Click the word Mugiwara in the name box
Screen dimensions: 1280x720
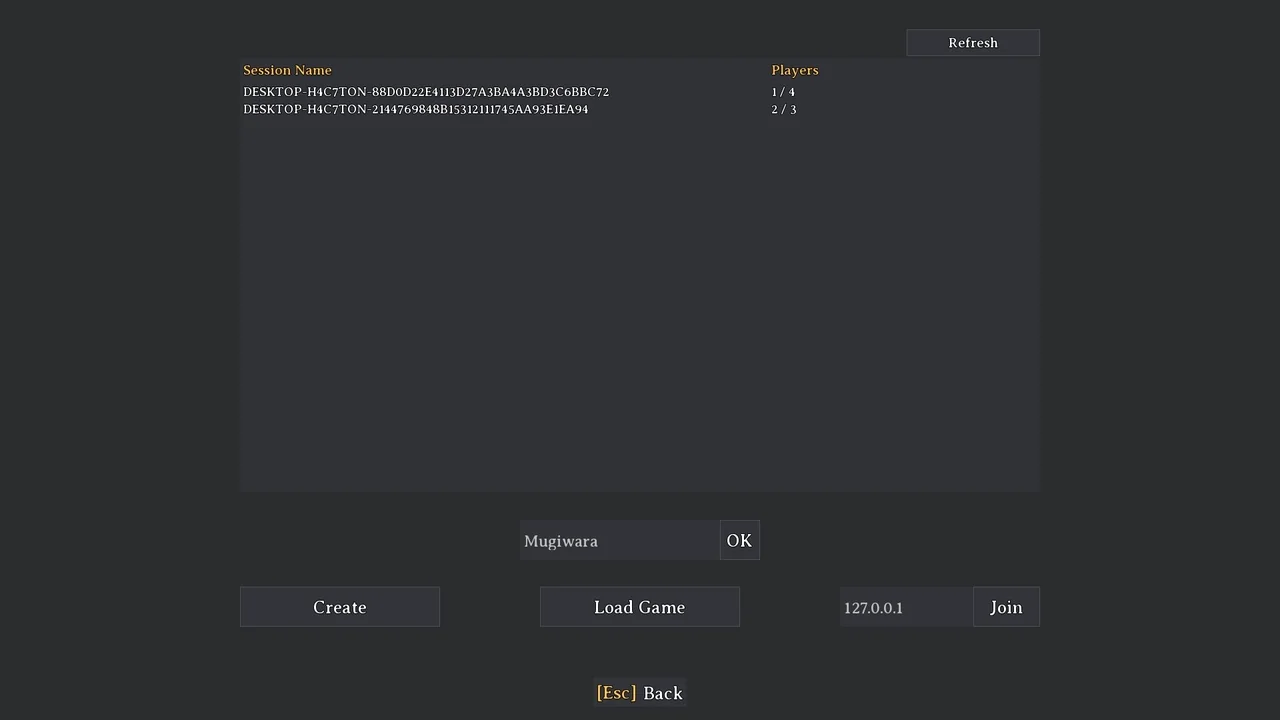tap(561, 541)
